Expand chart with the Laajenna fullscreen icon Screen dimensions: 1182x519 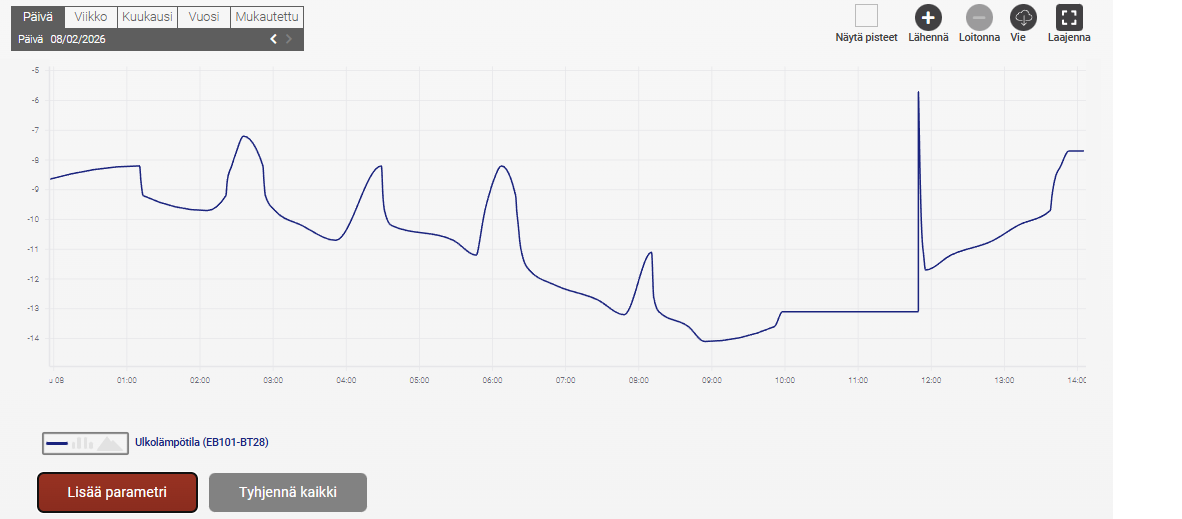click(1070, 17)
